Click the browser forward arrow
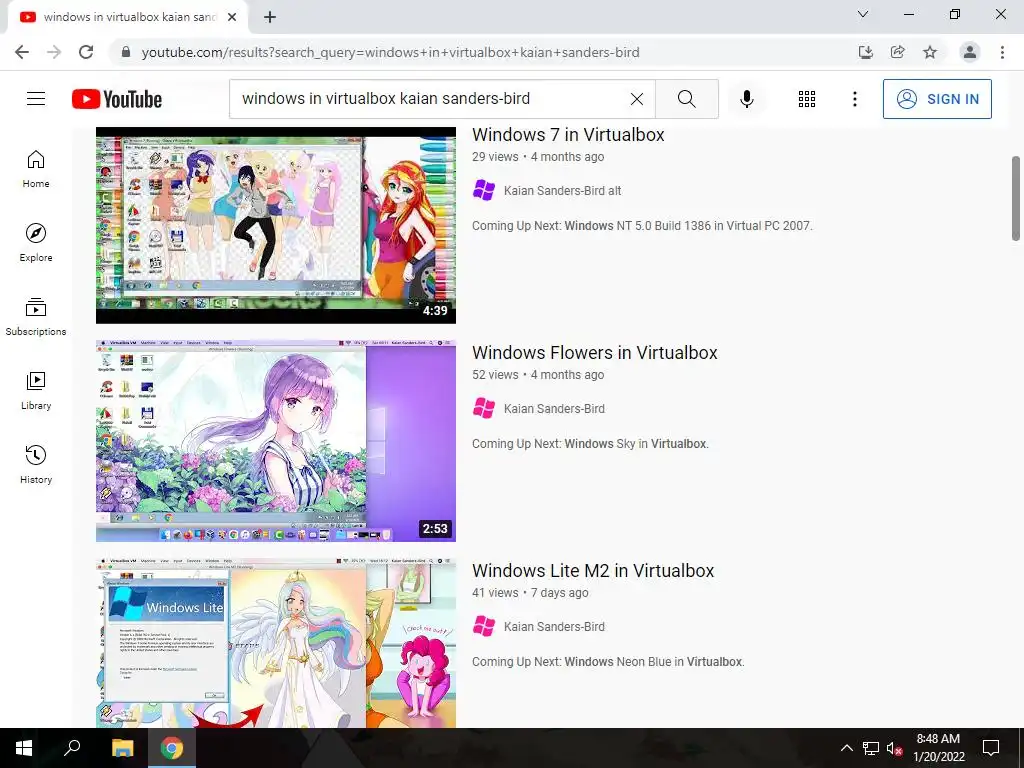The image size is (1024, 768). click(x=54, y=52)
